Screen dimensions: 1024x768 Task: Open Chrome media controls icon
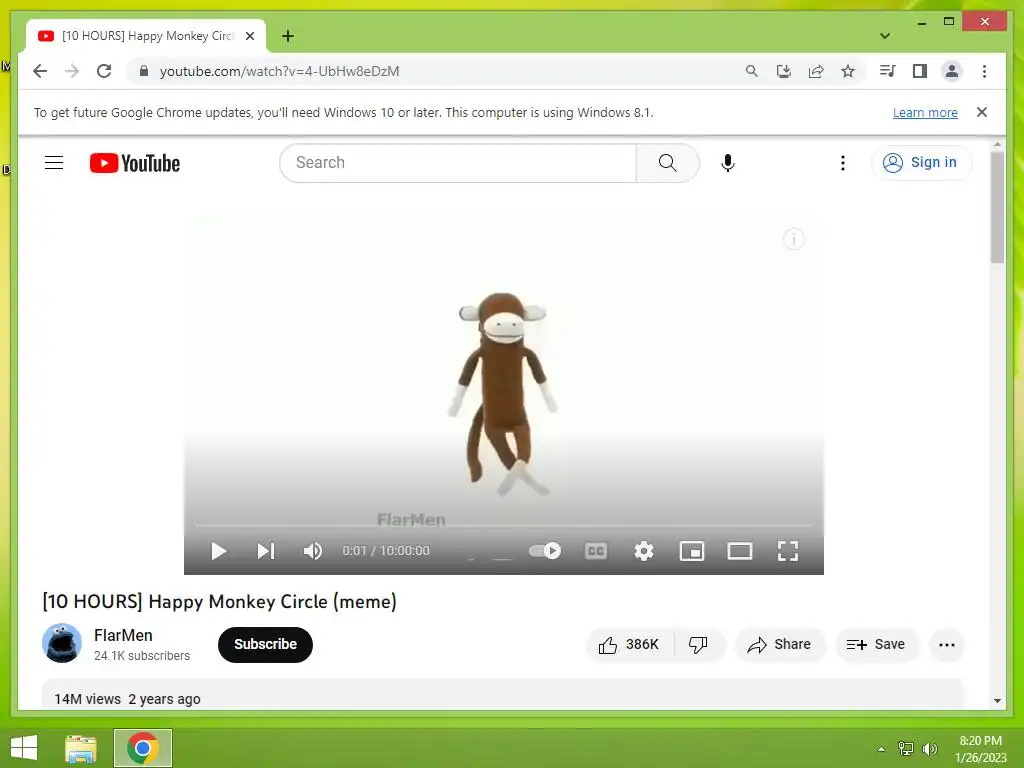[888, 71]
